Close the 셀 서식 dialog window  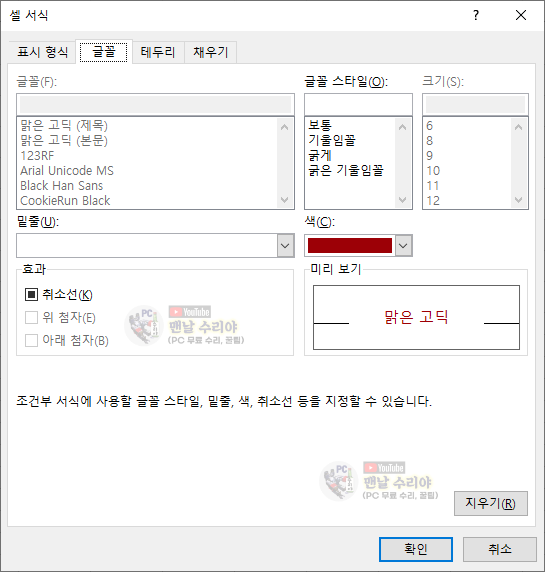click(x=521, y=15)
